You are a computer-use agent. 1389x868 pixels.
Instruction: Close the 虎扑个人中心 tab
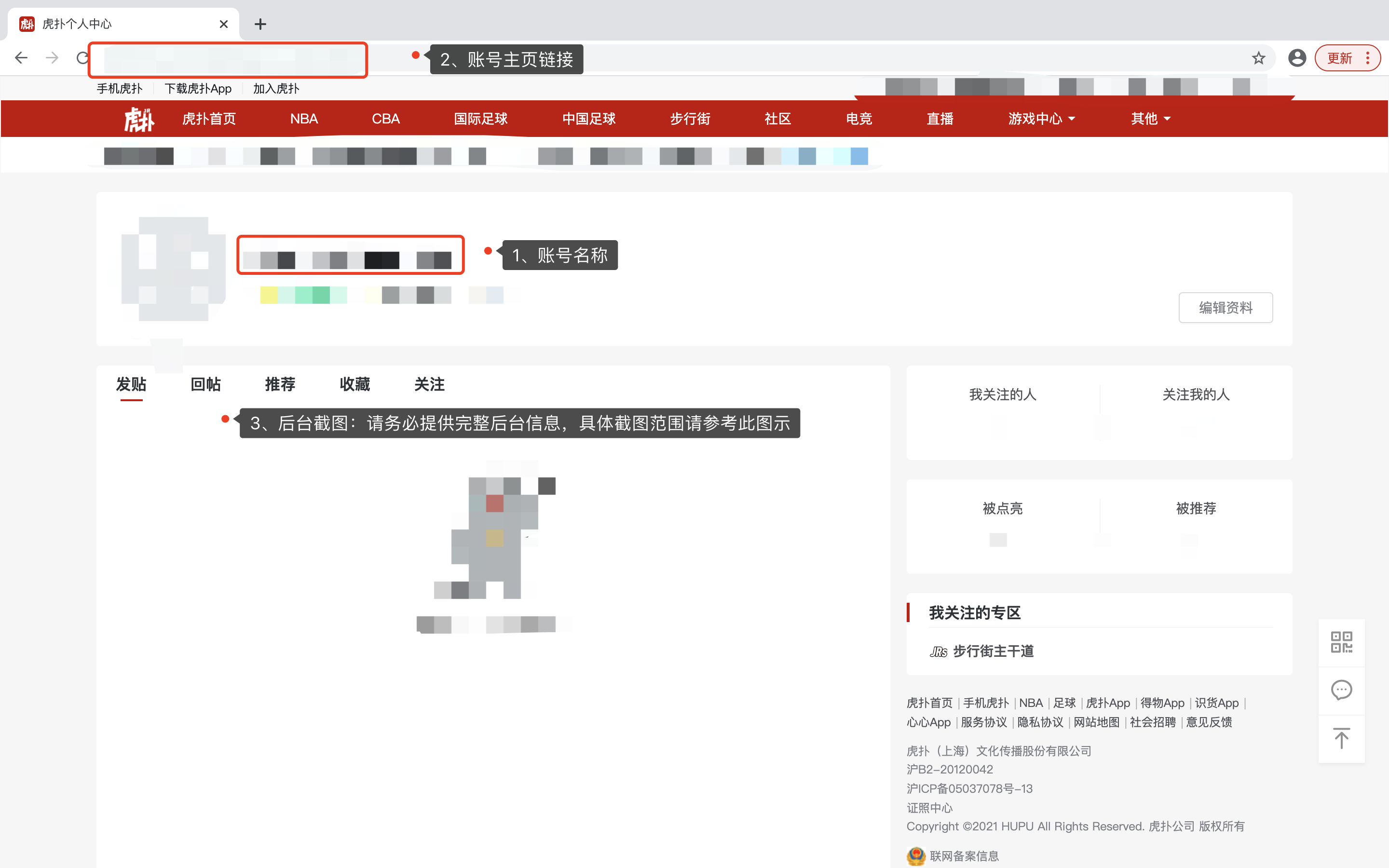tap(224, 24)
